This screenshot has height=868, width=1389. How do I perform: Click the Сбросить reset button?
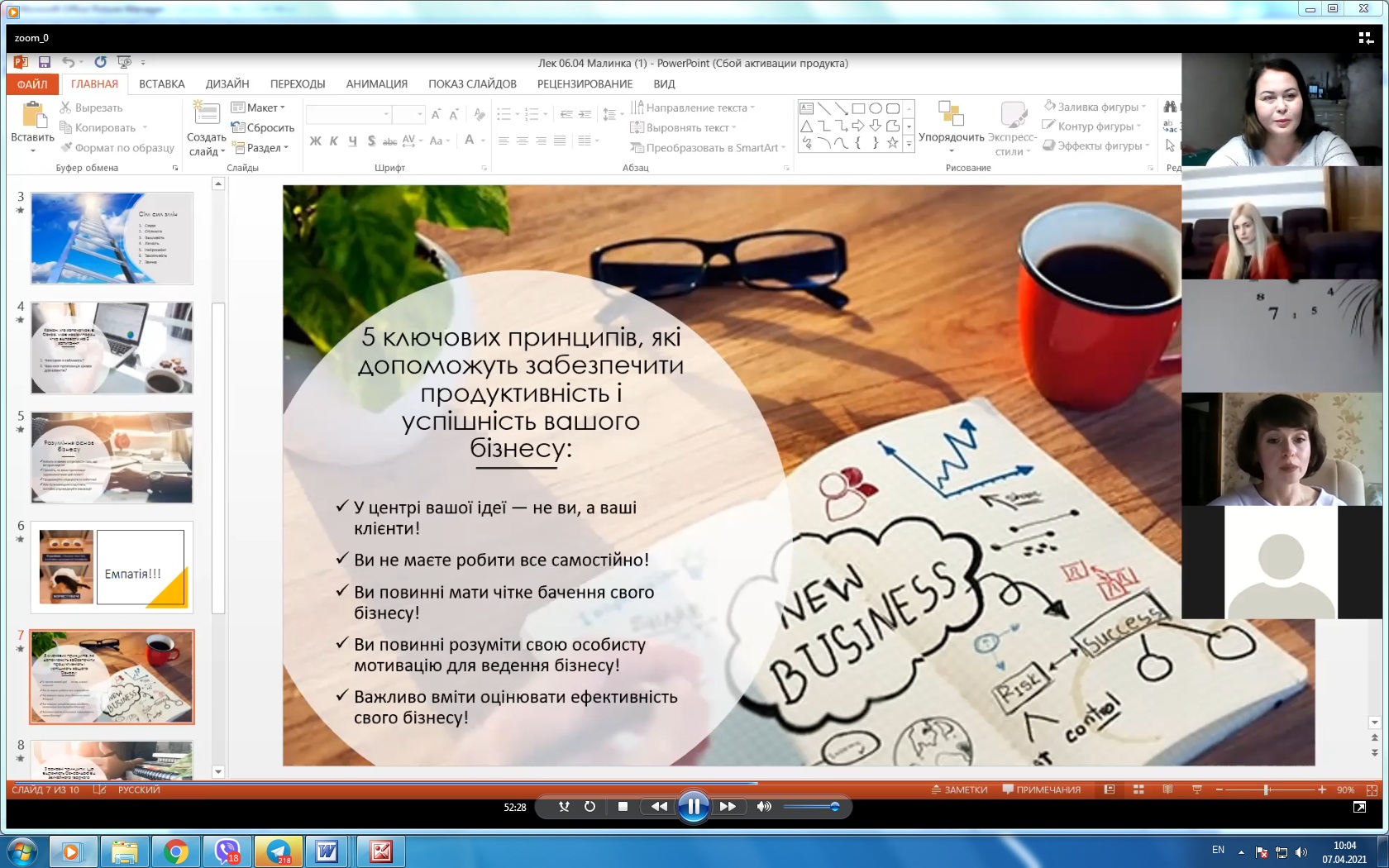[x=264, y=127]
